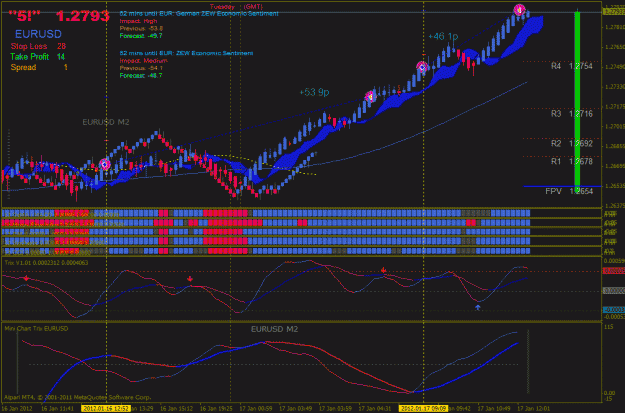
Task: Click the Take Profit 14 label
Action: [x=37, y=57]
